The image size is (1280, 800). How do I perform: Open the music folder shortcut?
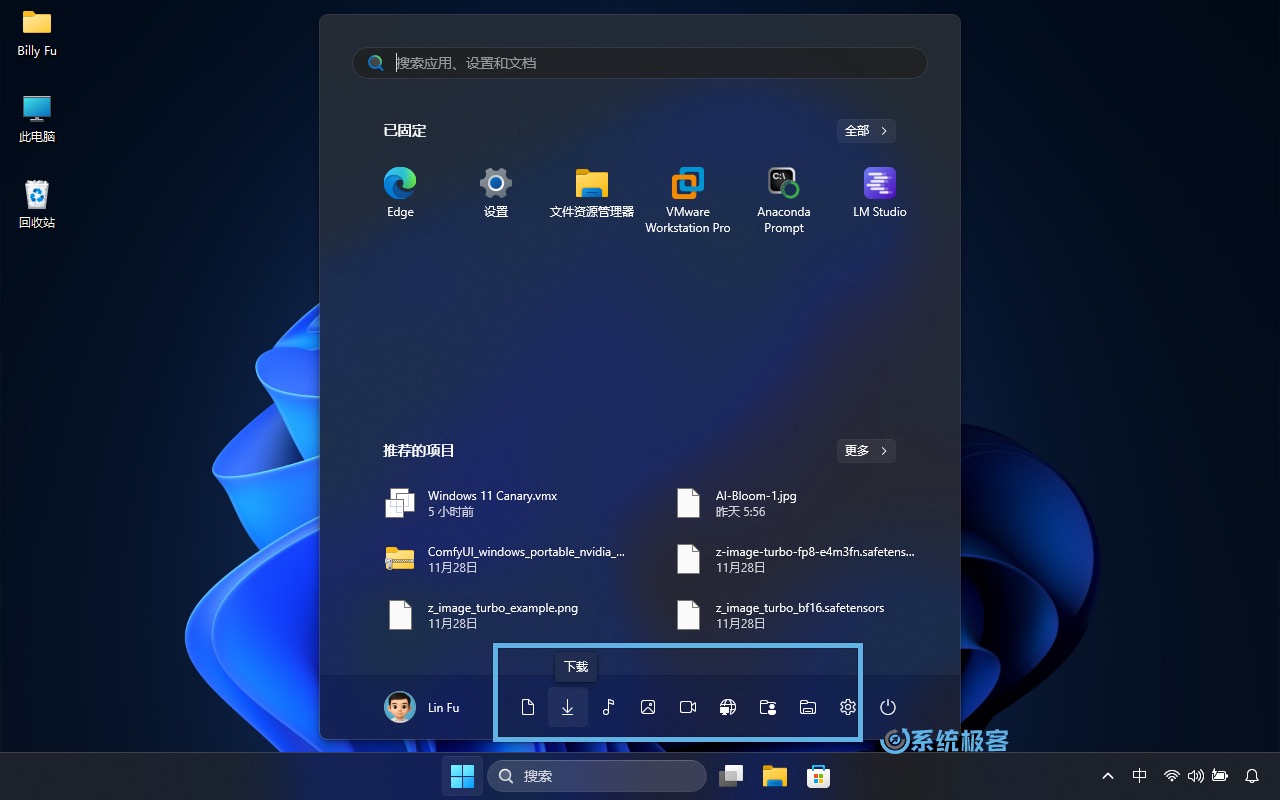pos(608,707)
